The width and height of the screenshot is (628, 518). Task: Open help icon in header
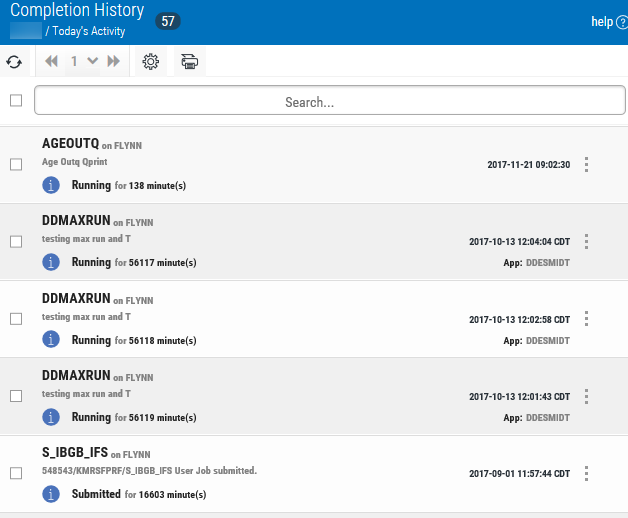(x=622, y=22)
